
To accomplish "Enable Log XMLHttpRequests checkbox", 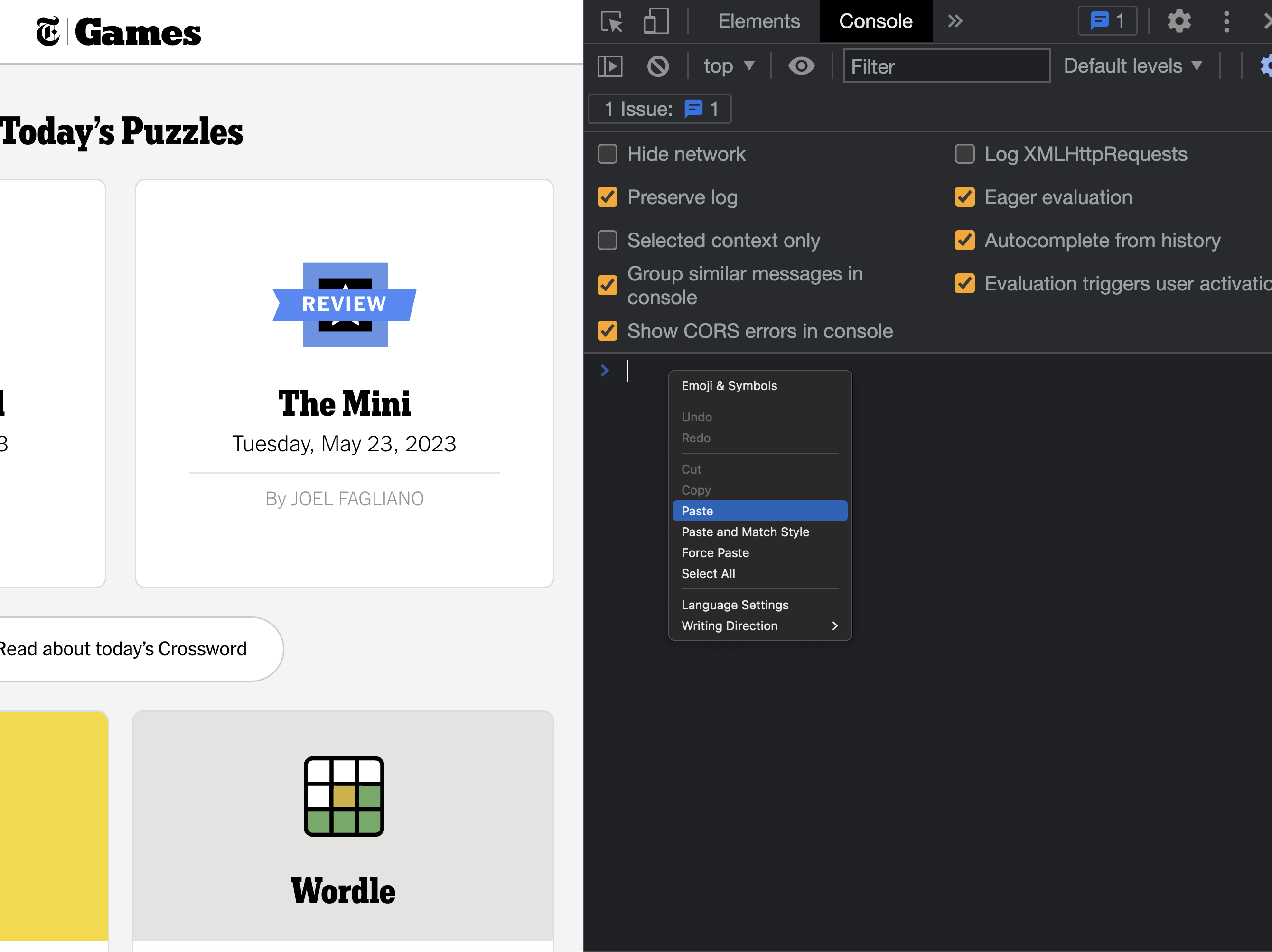I will click(964, 154).
